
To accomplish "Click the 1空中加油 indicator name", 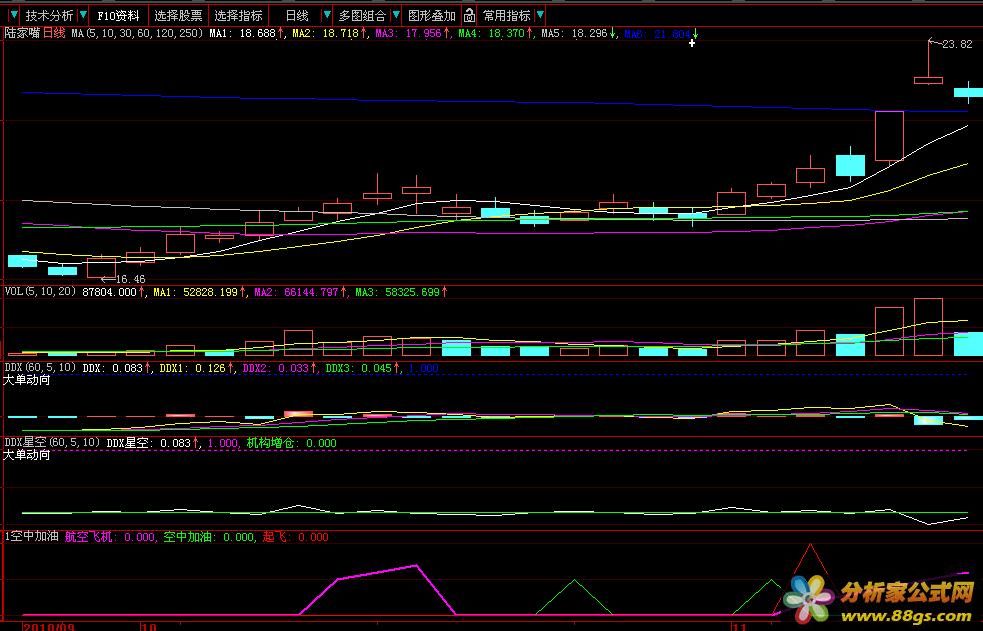I will [x=31, y=536].
